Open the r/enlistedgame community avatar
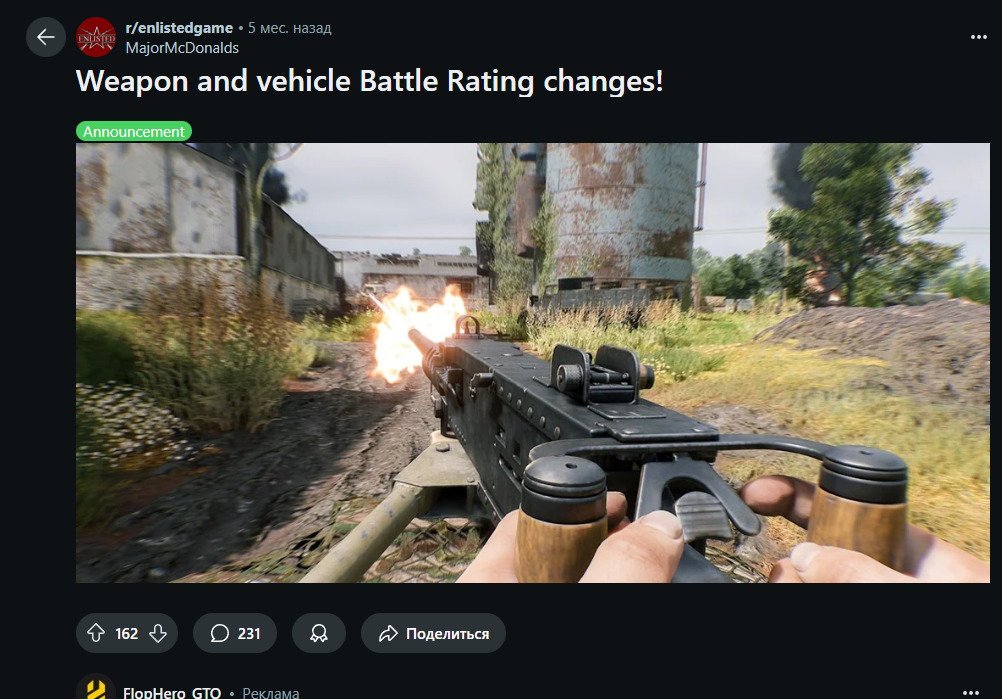This screenshot has height=699, width=1002. coord(96,37)
